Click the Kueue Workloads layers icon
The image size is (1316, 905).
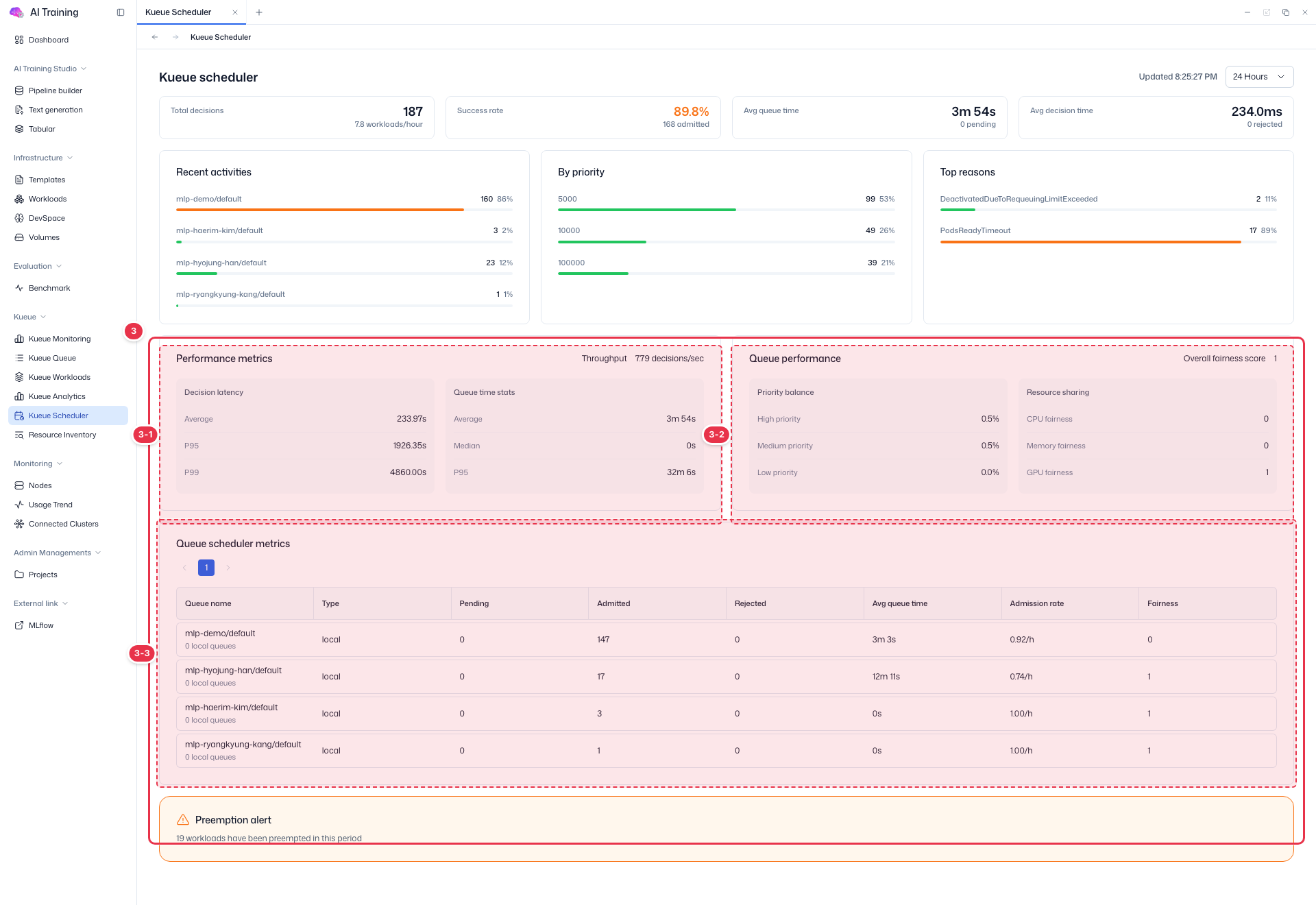click(19, 377)
